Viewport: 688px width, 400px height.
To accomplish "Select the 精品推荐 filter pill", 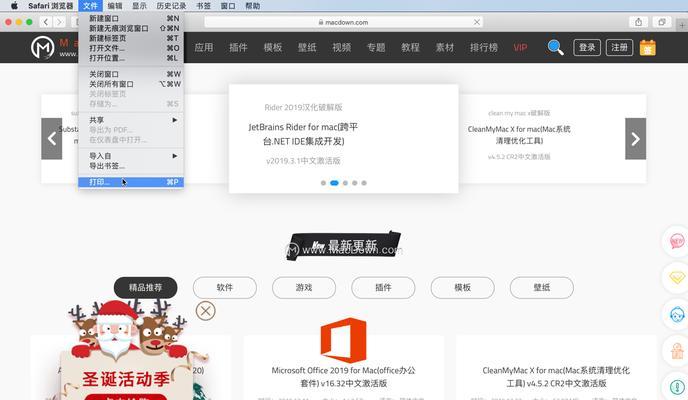I will click(146, 288).
